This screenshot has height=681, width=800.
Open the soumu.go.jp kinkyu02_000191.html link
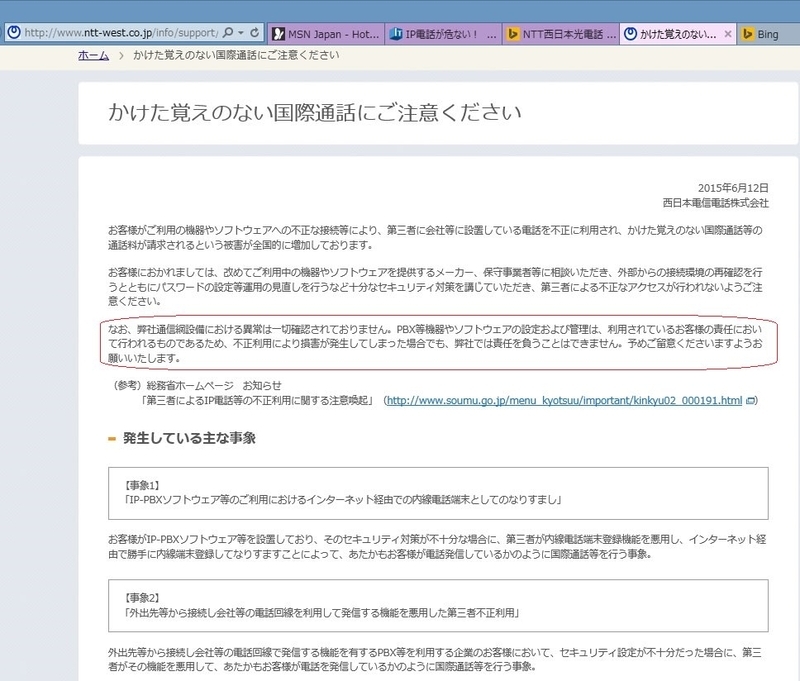coord(564,400)
